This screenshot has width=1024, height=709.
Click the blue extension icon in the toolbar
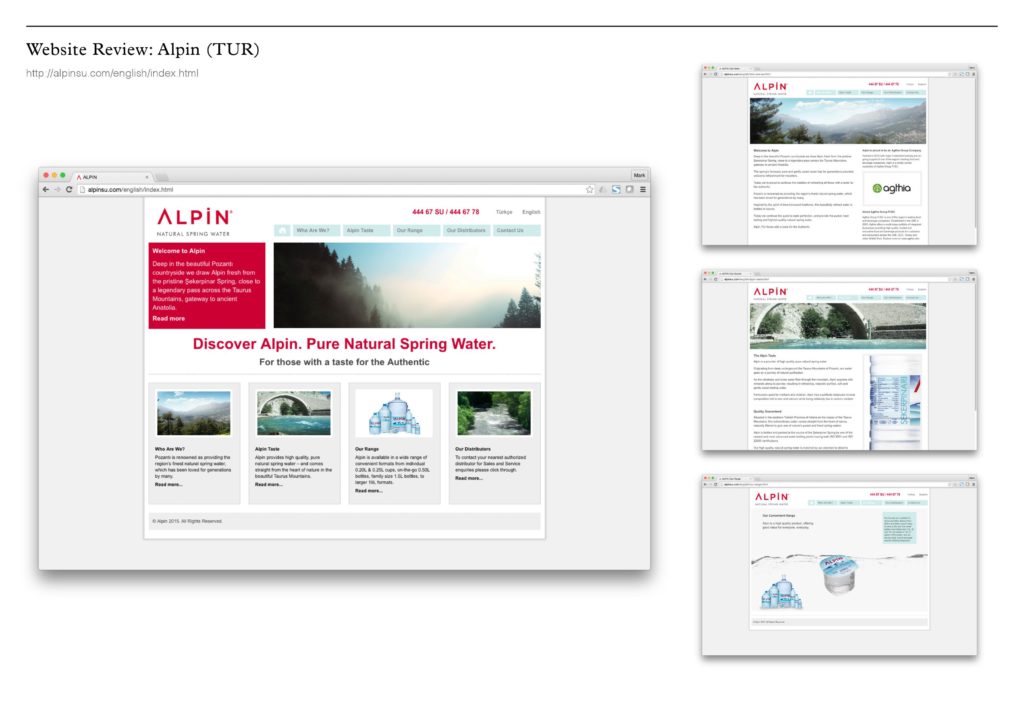[616, 189]
